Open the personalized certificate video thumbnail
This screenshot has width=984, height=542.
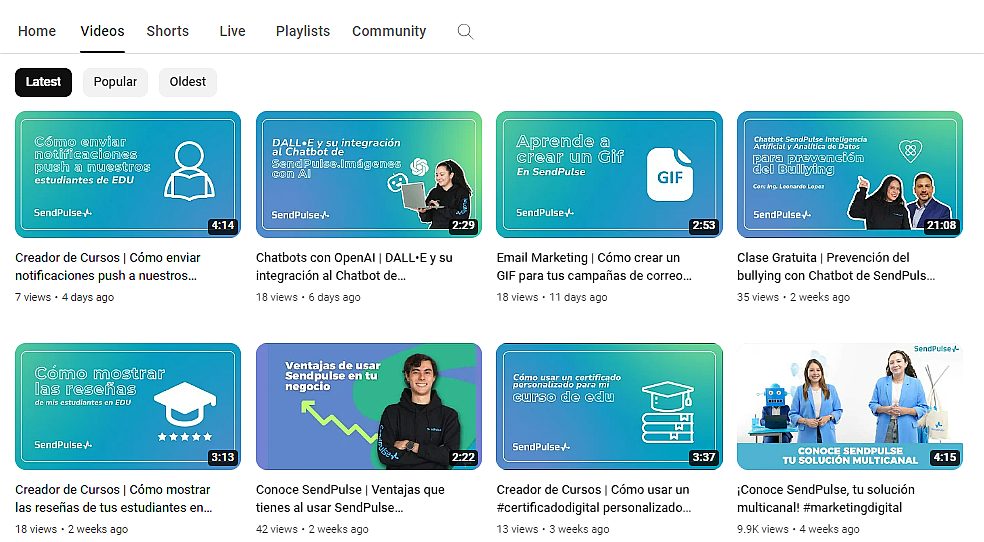(x=609, y=406)
